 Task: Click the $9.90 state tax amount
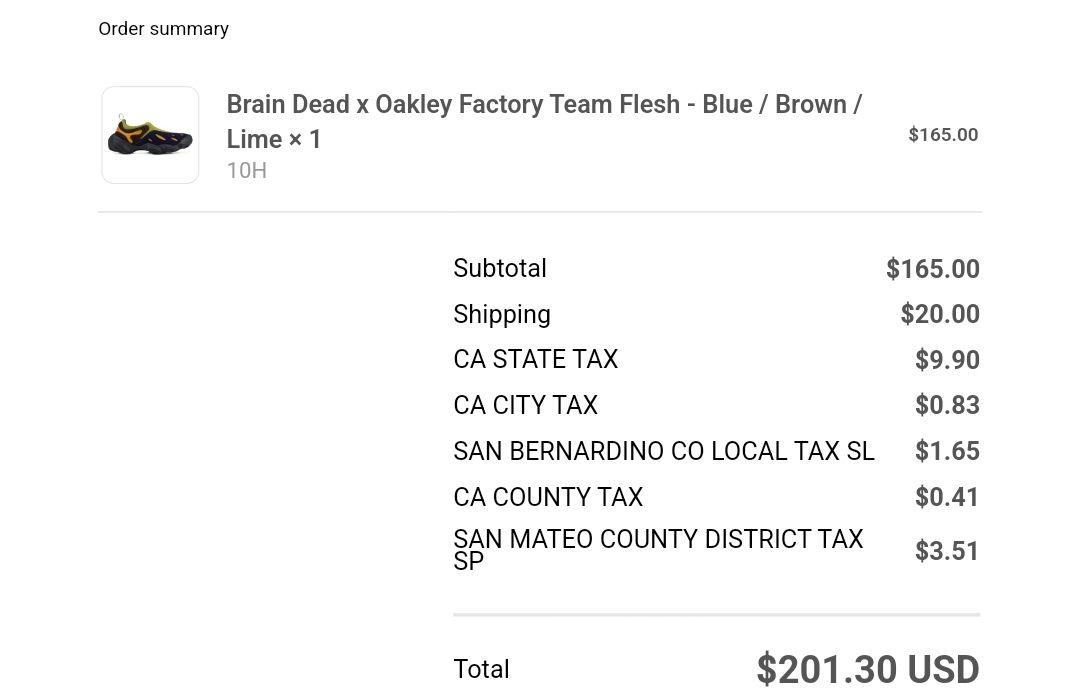point(946,360)
